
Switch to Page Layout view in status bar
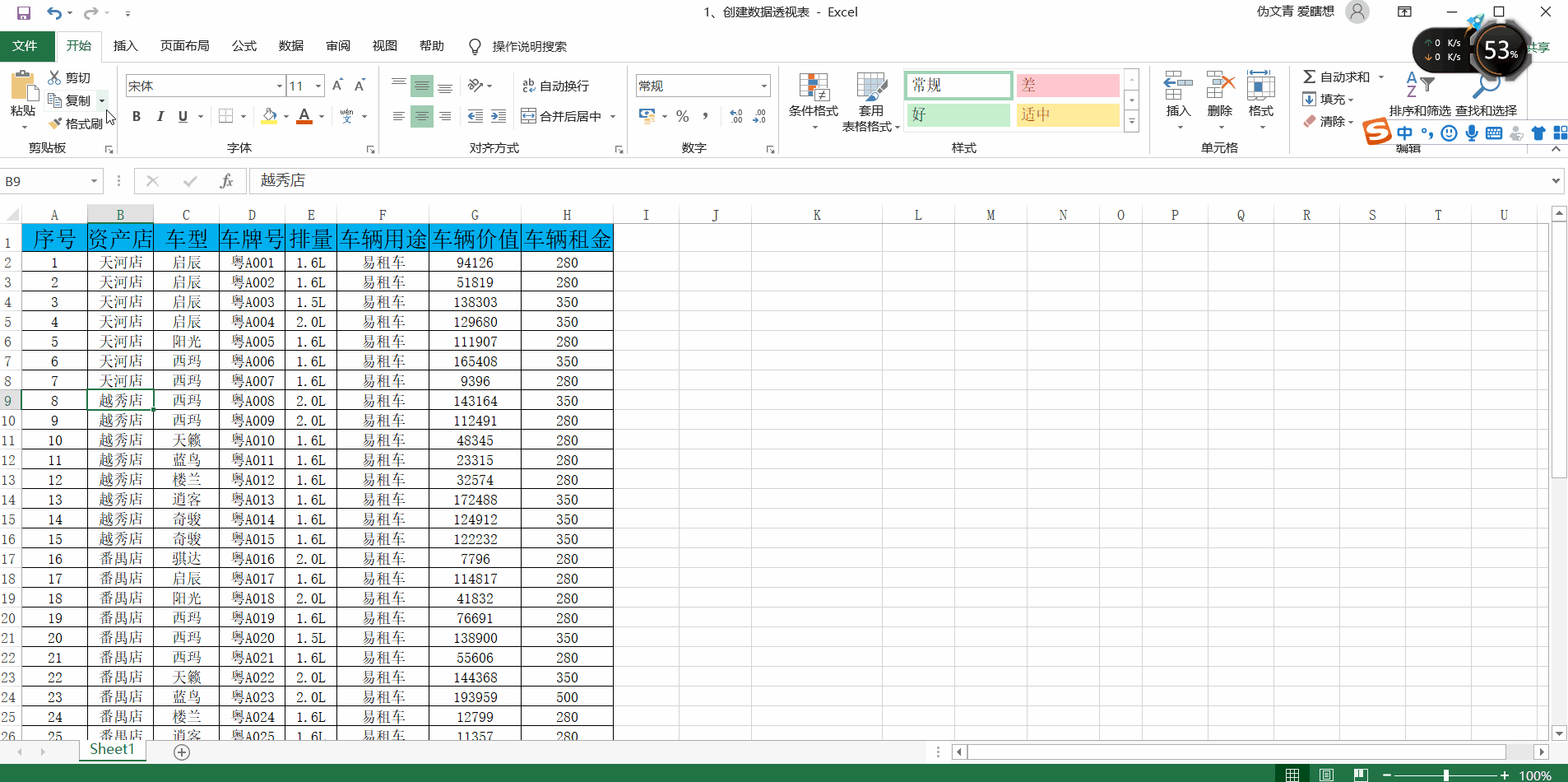coord(1326,775)
